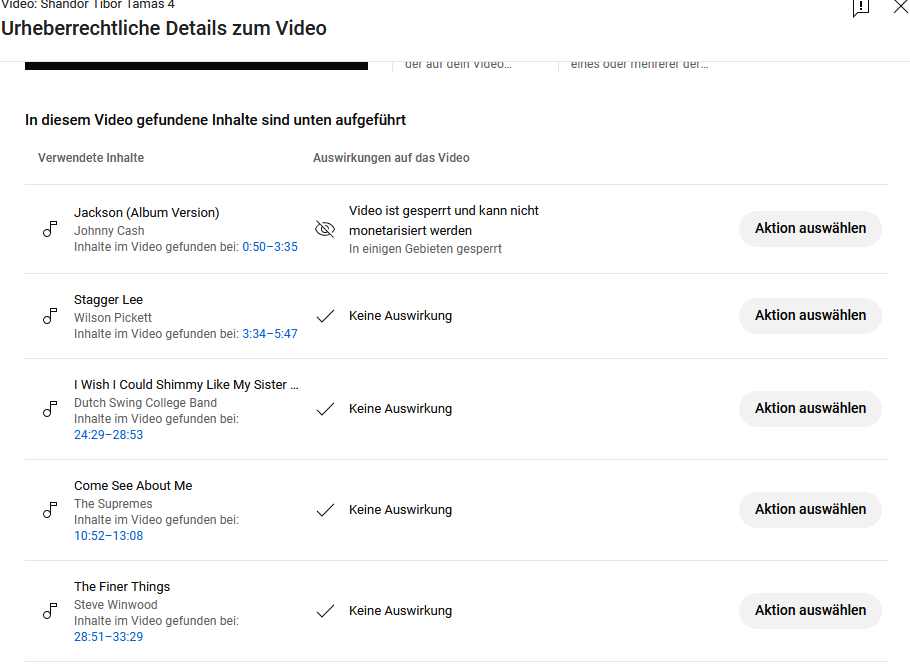Click the Verwendete Inhalte column header
This screenshot has width=910, height=672.
91,158
